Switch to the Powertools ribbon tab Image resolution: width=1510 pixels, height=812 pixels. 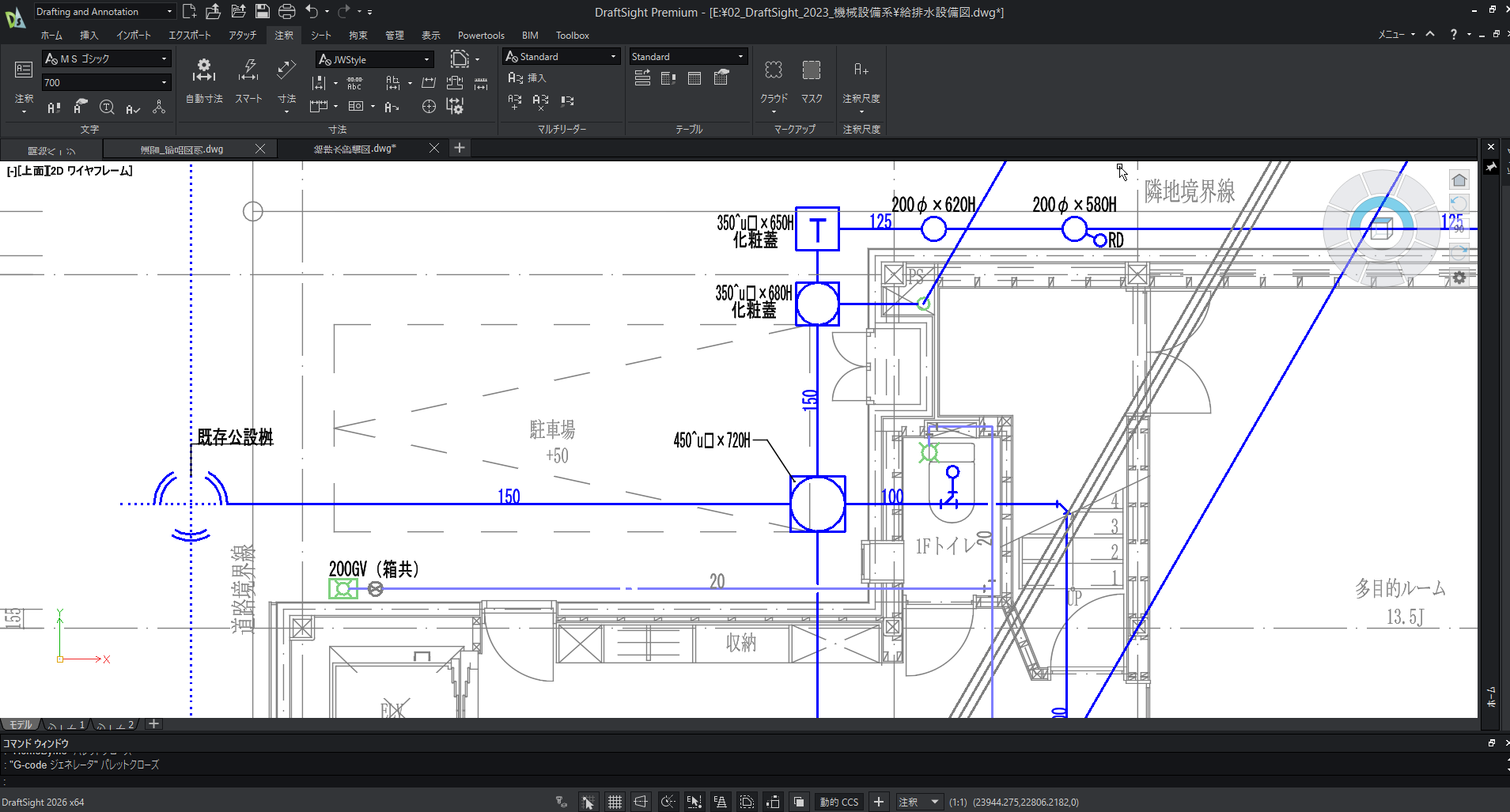pyautogui.click(x=481, y=36)
